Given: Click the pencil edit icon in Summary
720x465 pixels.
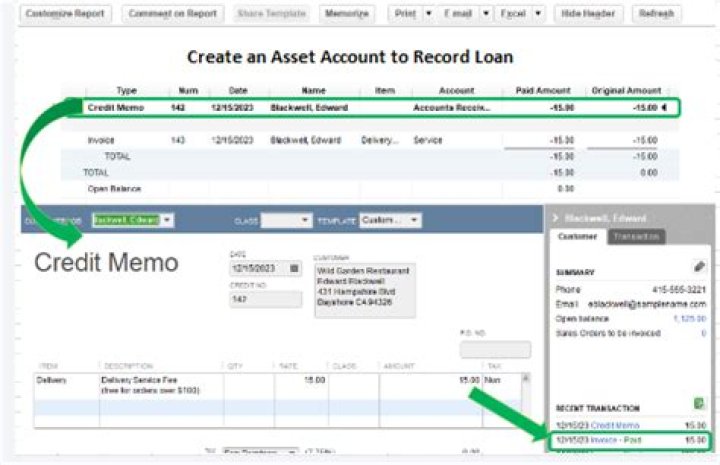Looking at the screenshot, I should tap(699, 267).
